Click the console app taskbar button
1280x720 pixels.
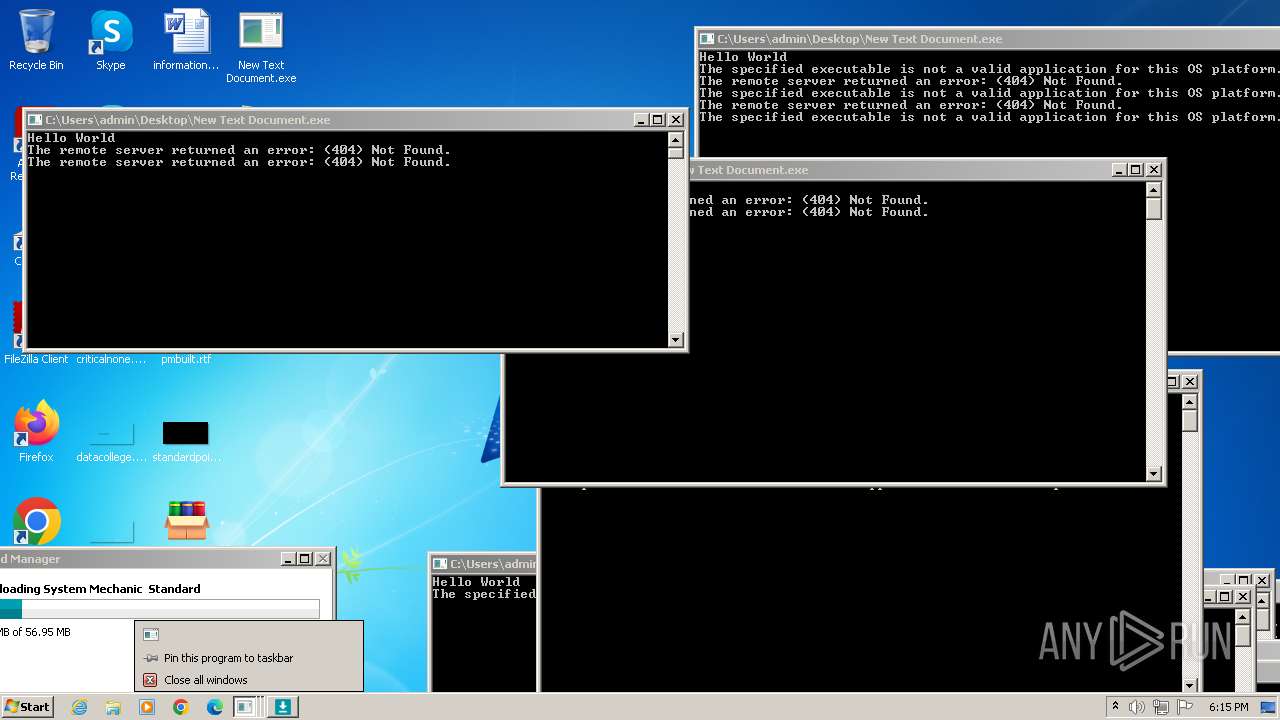(x=246, y=707)
